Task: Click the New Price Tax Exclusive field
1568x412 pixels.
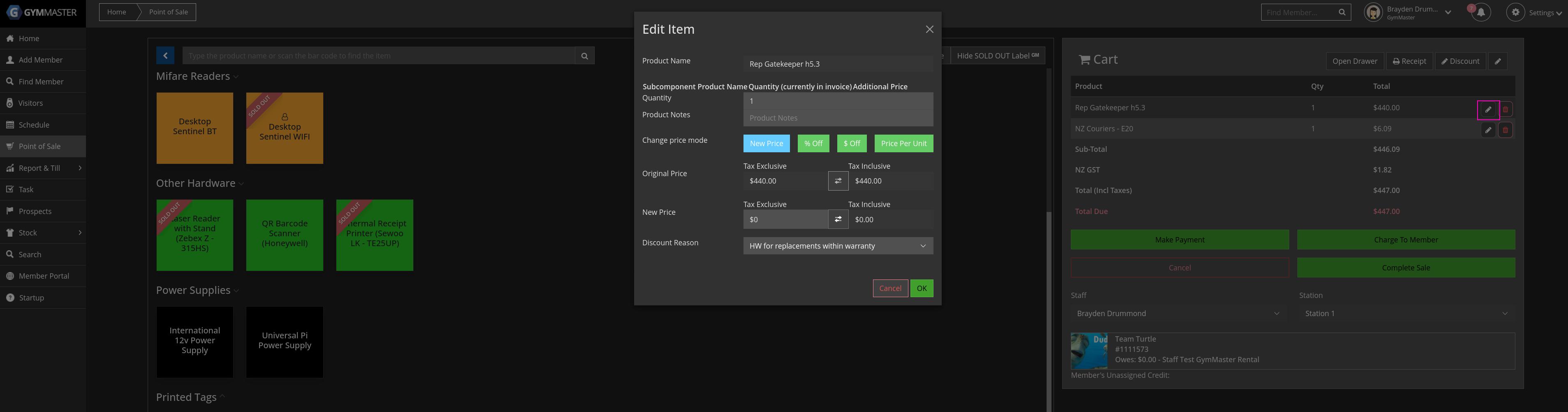Action: [785, 219]
